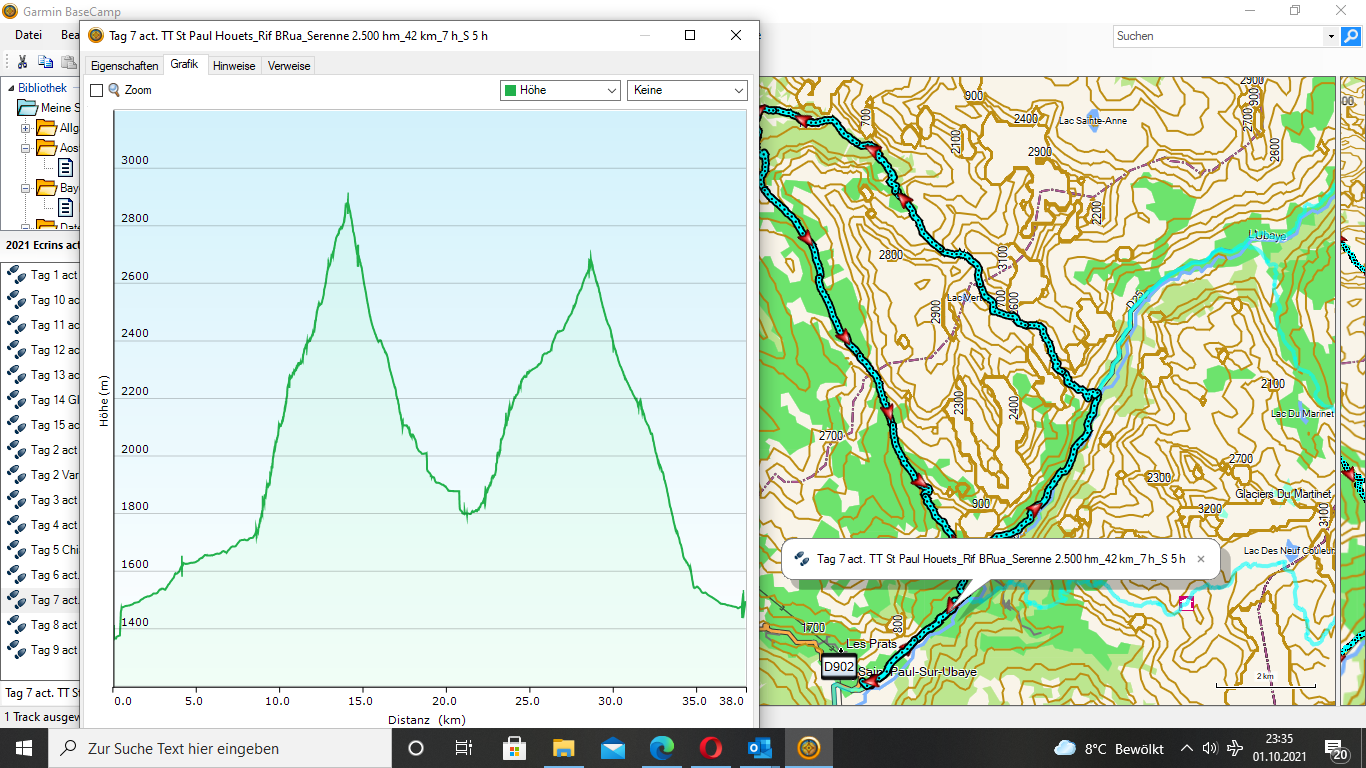The image size is (1366, 768).
Task: Open the Höhe graph data dropdown
Action: click(561, 90)
